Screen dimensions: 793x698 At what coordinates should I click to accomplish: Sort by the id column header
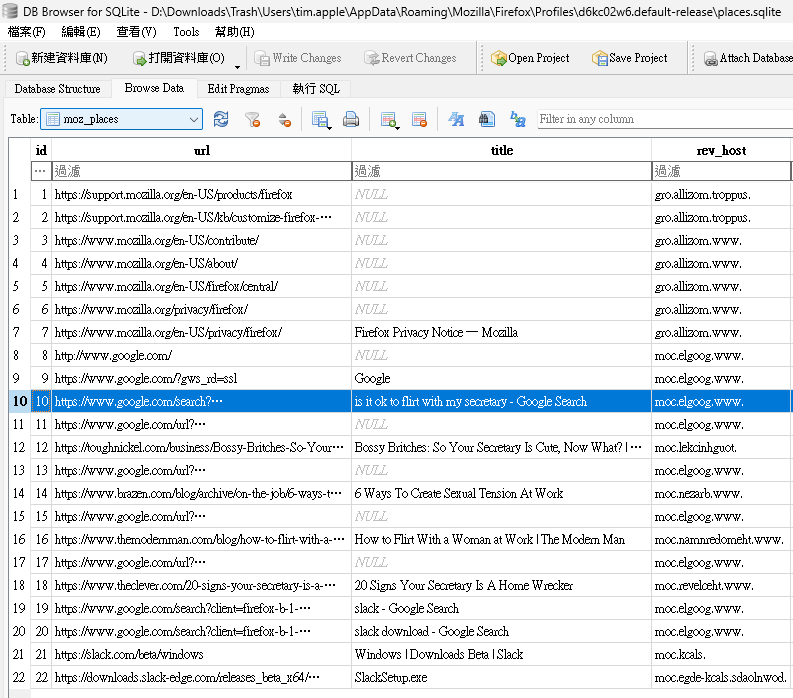point(41,150)
